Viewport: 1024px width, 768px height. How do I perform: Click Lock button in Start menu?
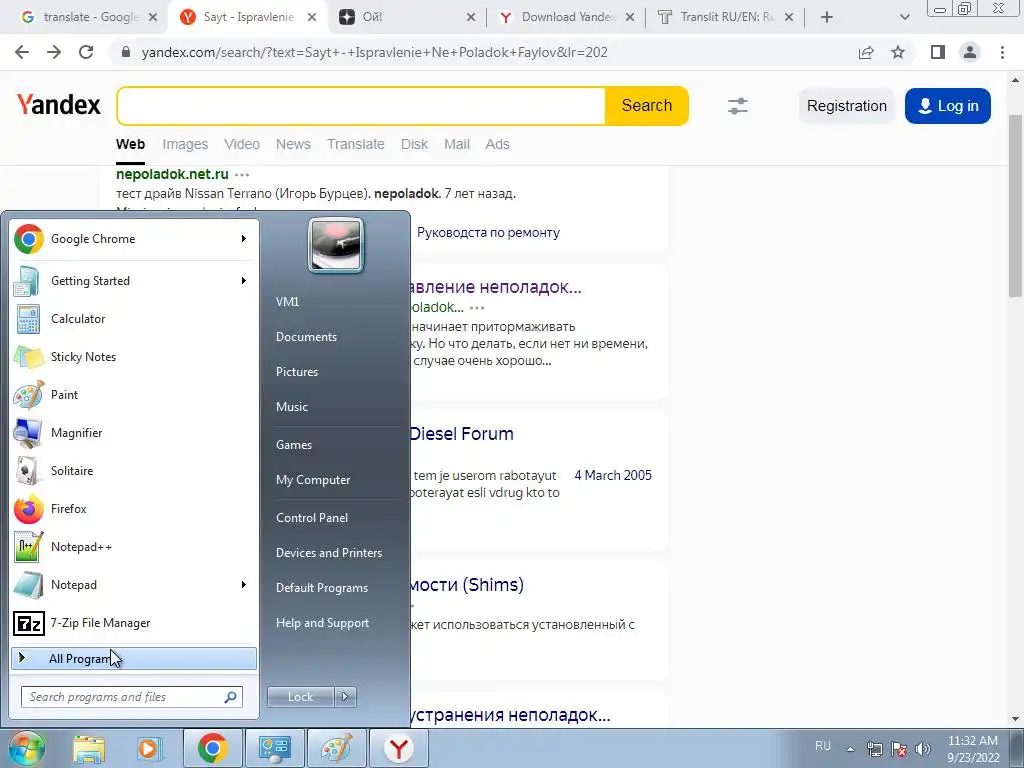coord(300,697)
